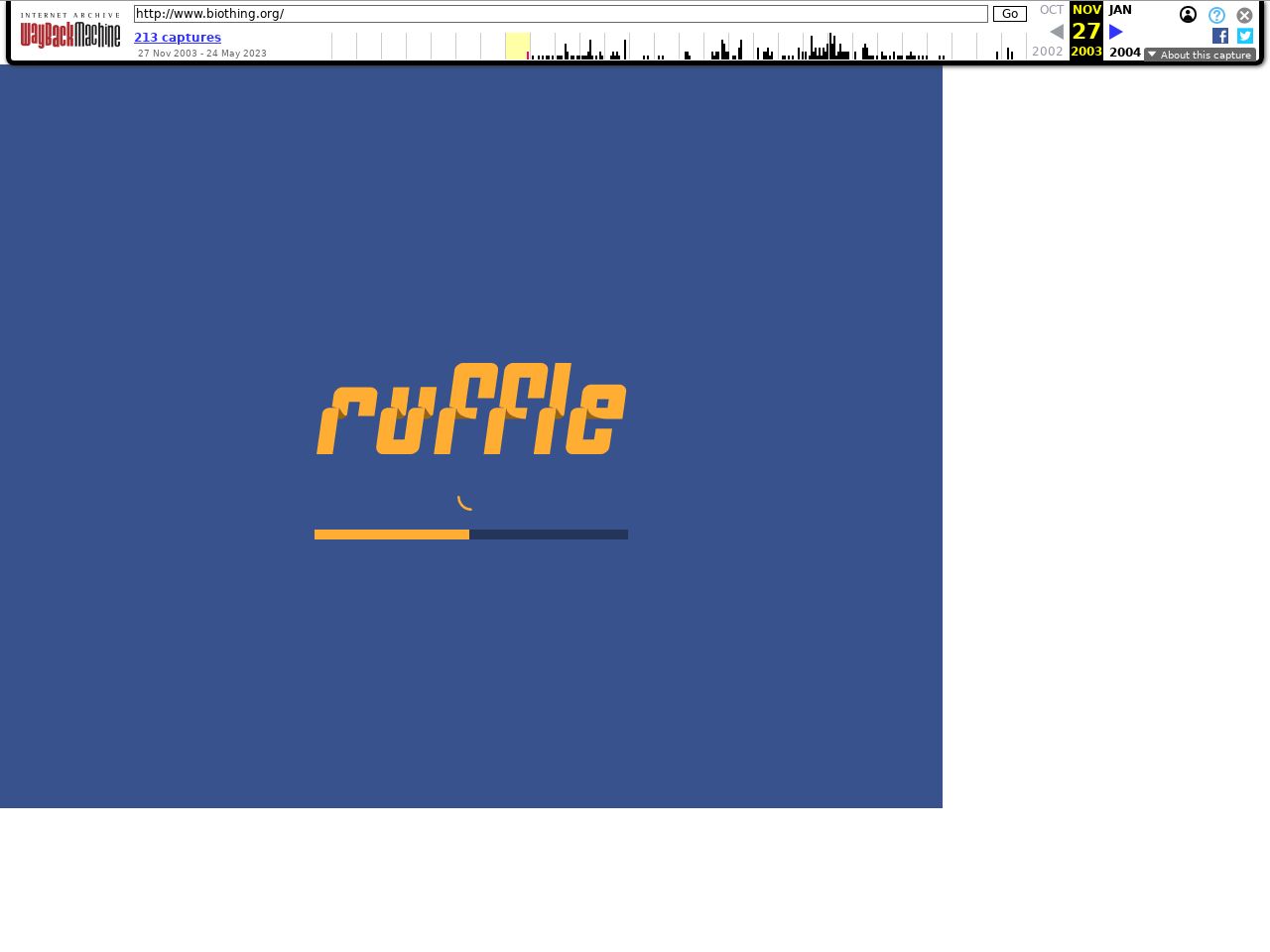Click the greyed-out 2002 year label
Screen dimensions: 1270x952
(x=1047, y=52)
